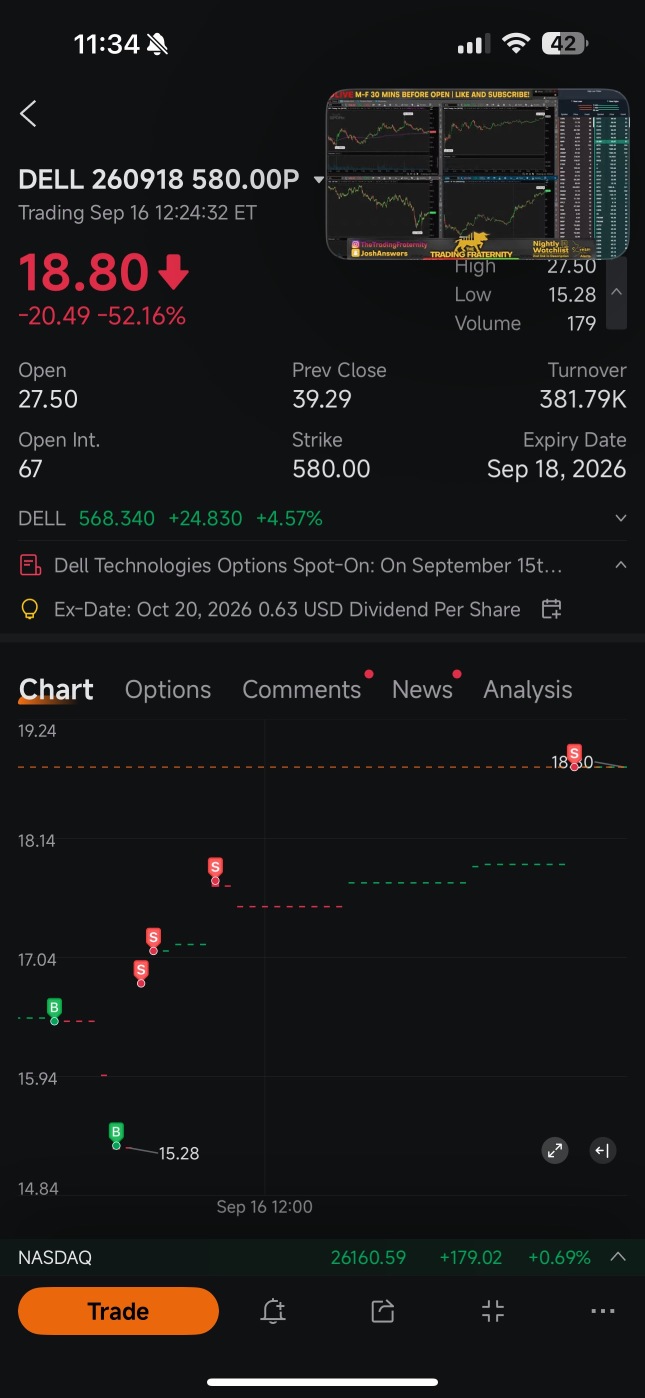
Task: Expand chart to full screen
Action: pos(555,1150)
